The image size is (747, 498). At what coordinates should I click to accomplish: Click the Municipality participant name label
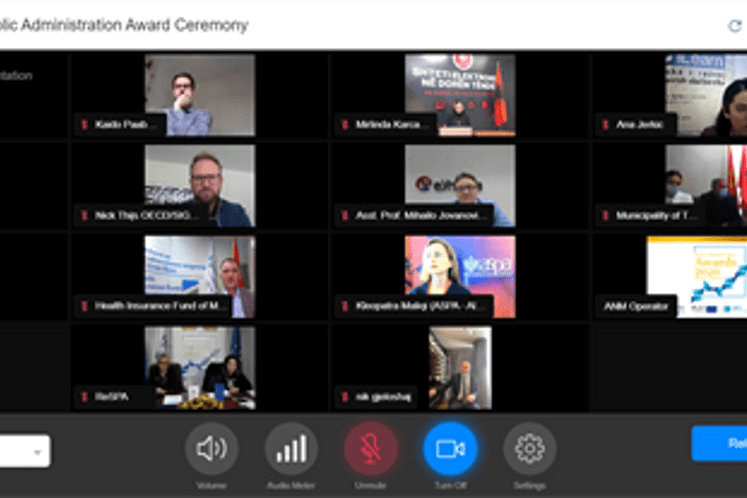pos(655,215)
